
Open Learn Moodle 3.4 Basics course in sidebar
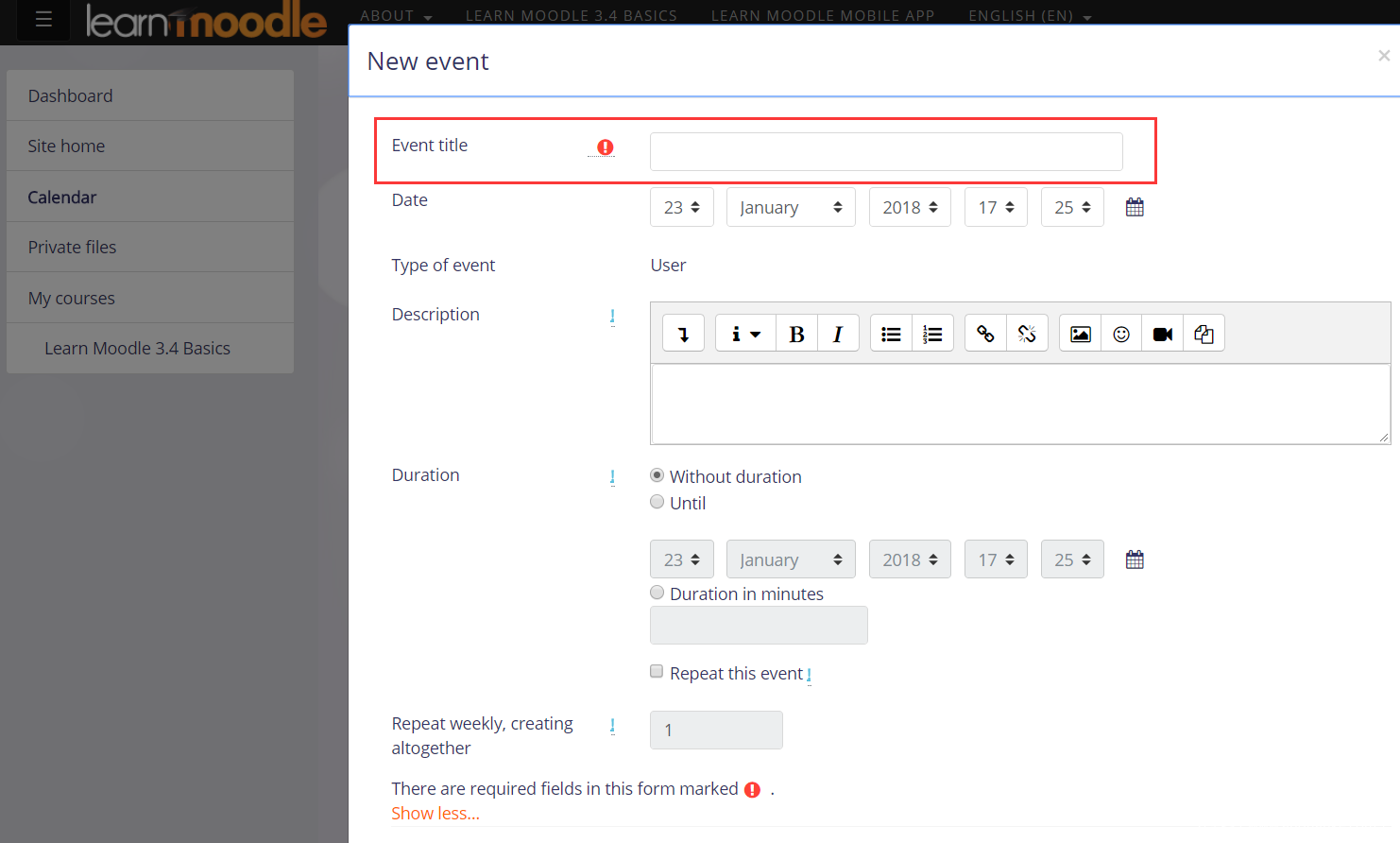[x=150, y=348]
